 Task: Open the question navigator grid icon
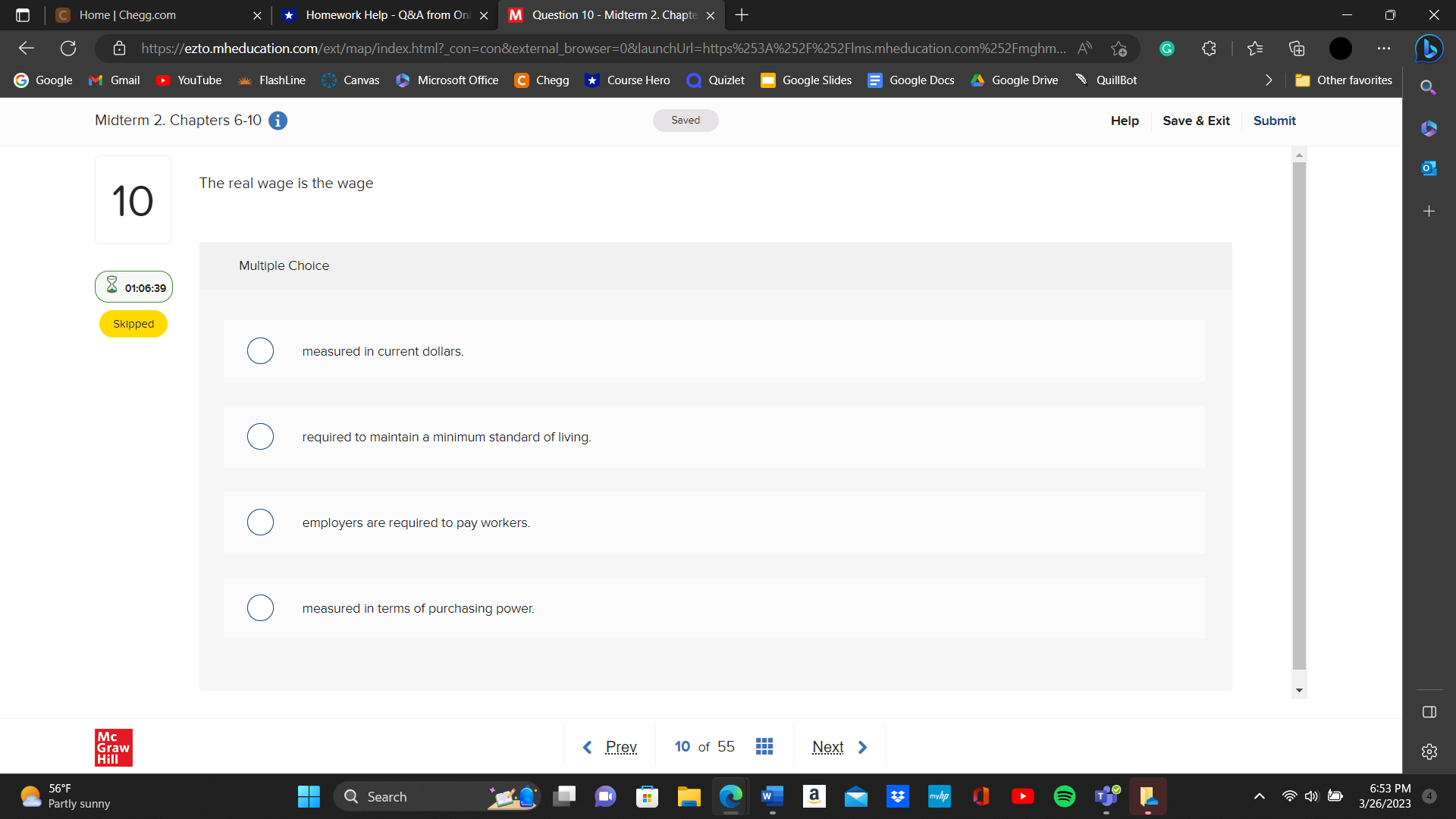pyautogui.click(x=764, y=746)
